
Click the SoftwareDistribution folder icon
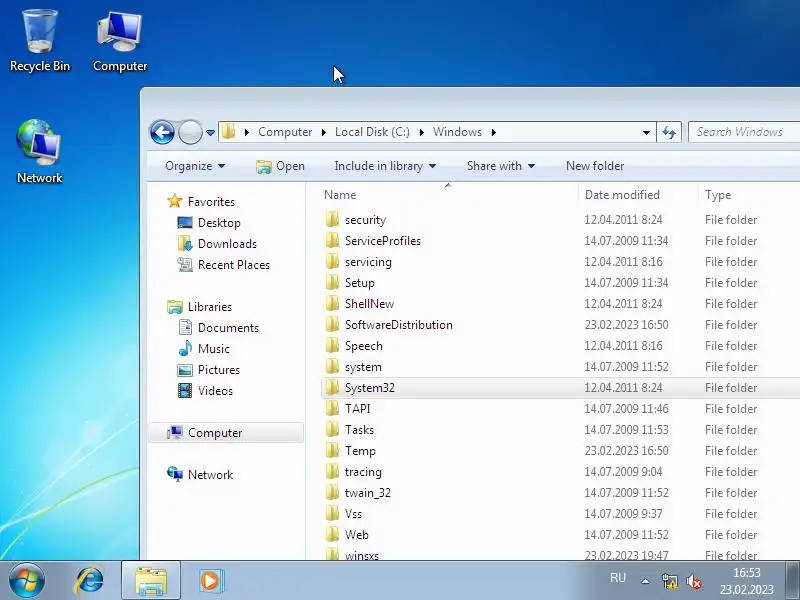(332, 324)
